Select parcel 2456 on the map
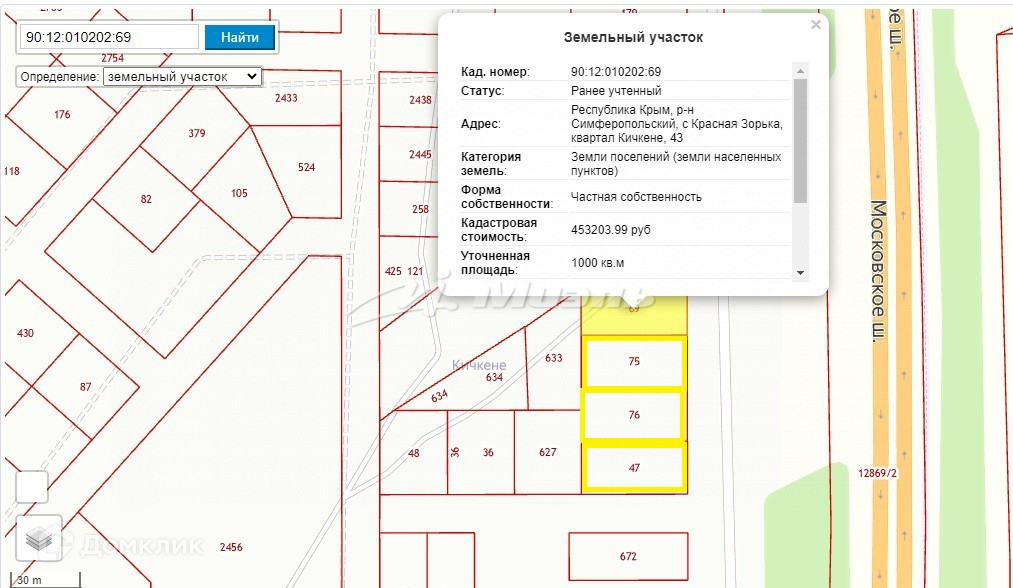 [231, 547]
